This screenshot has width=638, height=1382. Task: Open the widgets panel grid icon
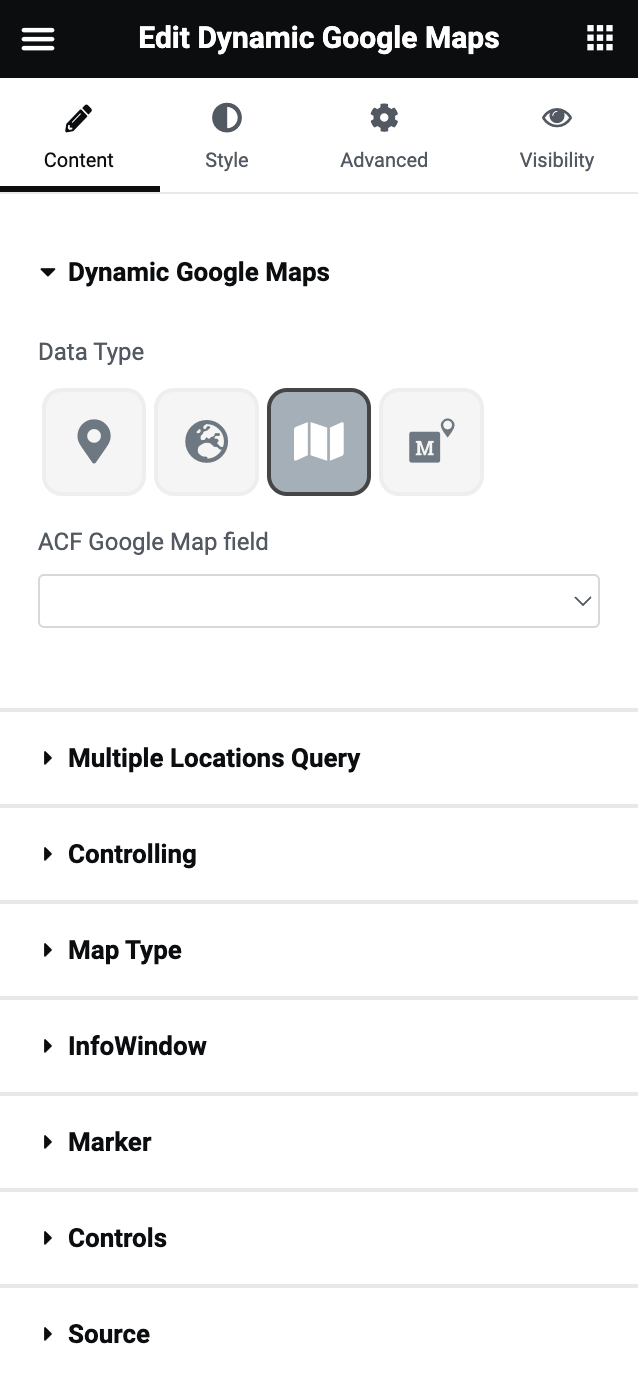(x=599, y=38)
